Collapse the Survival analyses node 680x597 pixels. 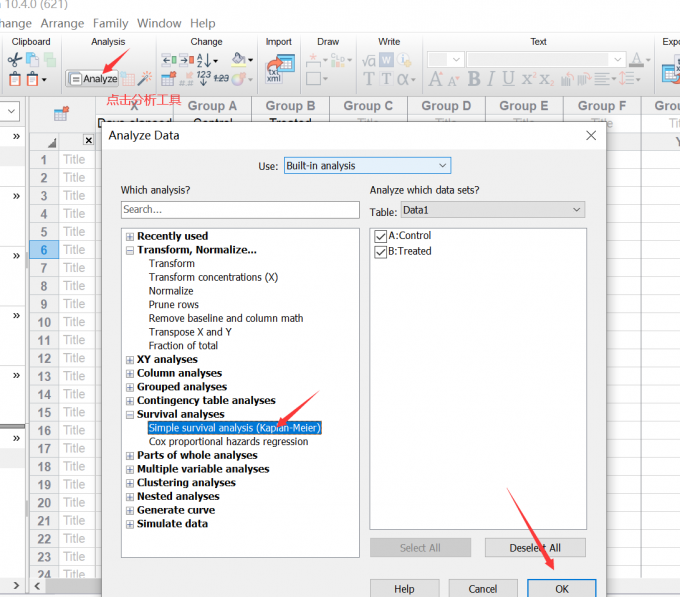(130, 415)
